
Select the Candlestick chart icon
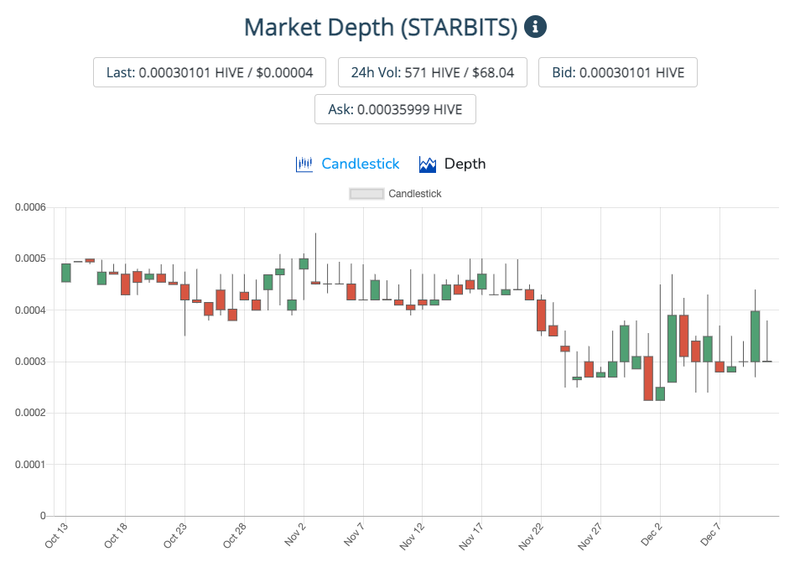(x=304, y=164)
